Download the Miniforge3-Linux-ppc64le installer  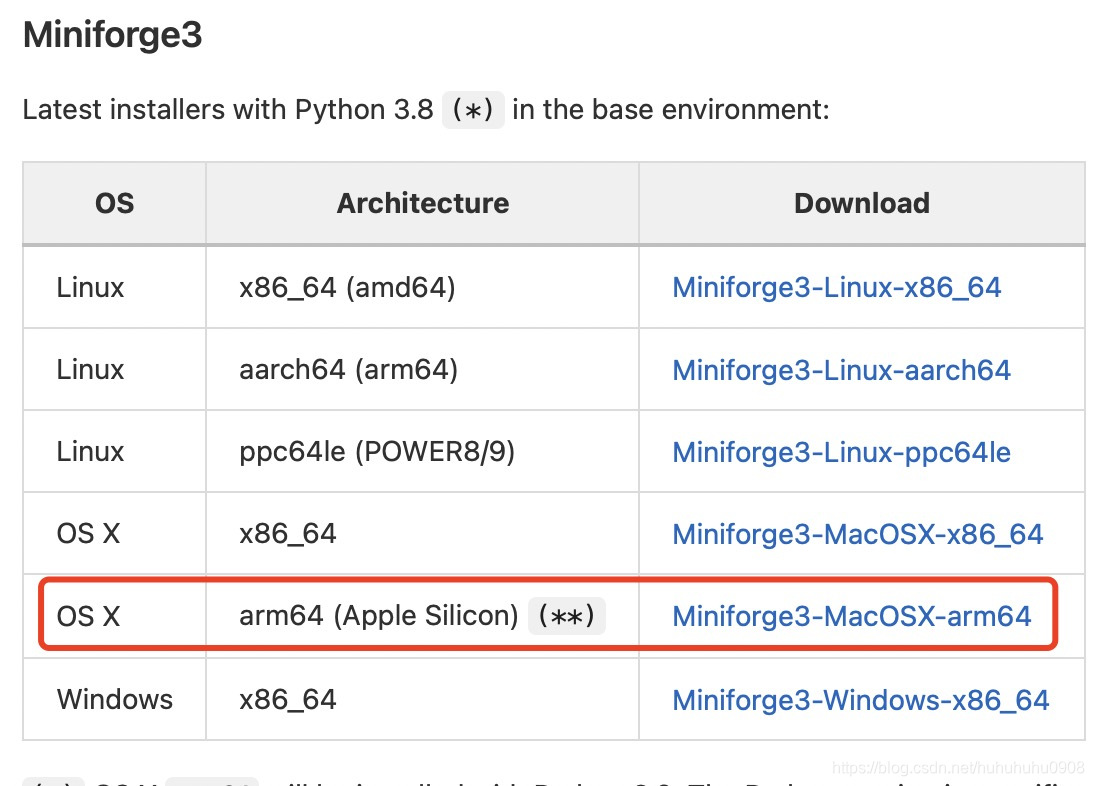point(841,452)
